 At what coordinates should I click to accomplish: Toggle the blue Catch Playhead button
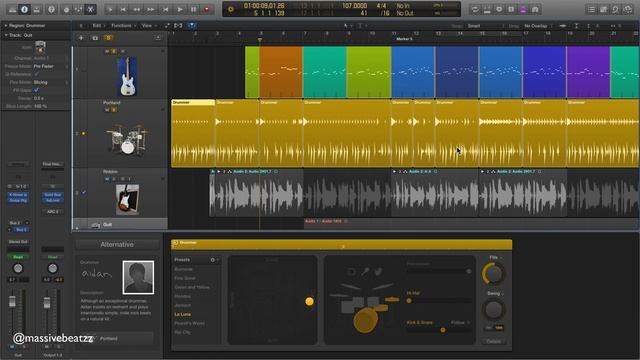click(x=191, y=25)
